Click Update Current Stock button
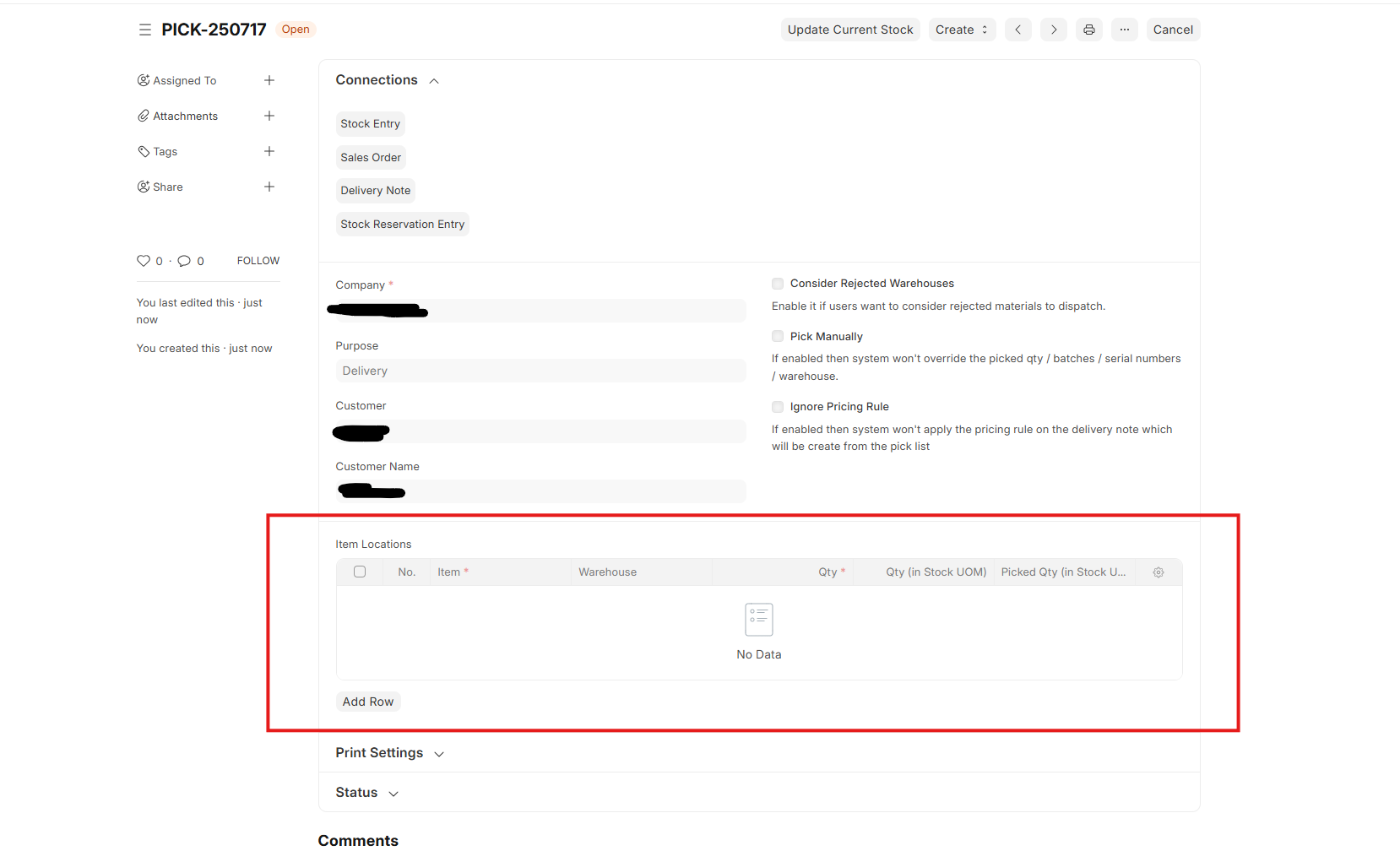1400x851 pixels. point(849,30)
